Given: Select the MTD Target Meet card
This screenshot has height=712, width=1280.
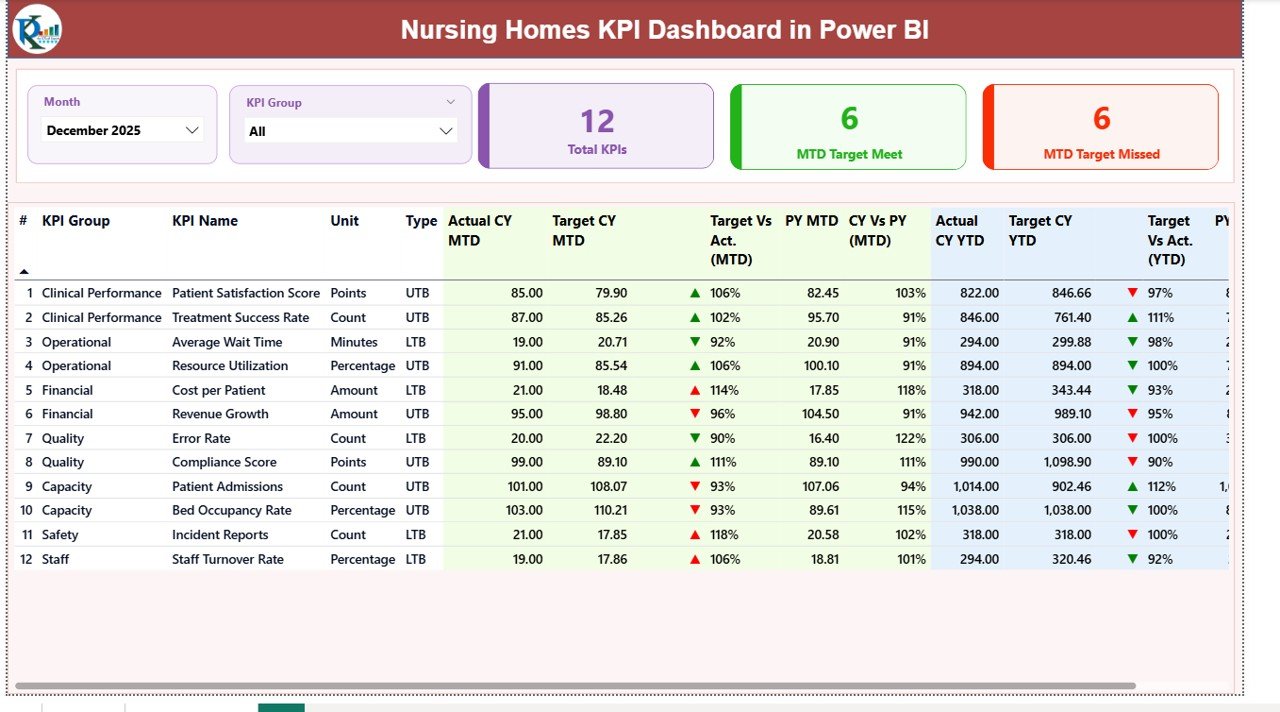Looking at the screenshot, I should [x=849, y=127].
